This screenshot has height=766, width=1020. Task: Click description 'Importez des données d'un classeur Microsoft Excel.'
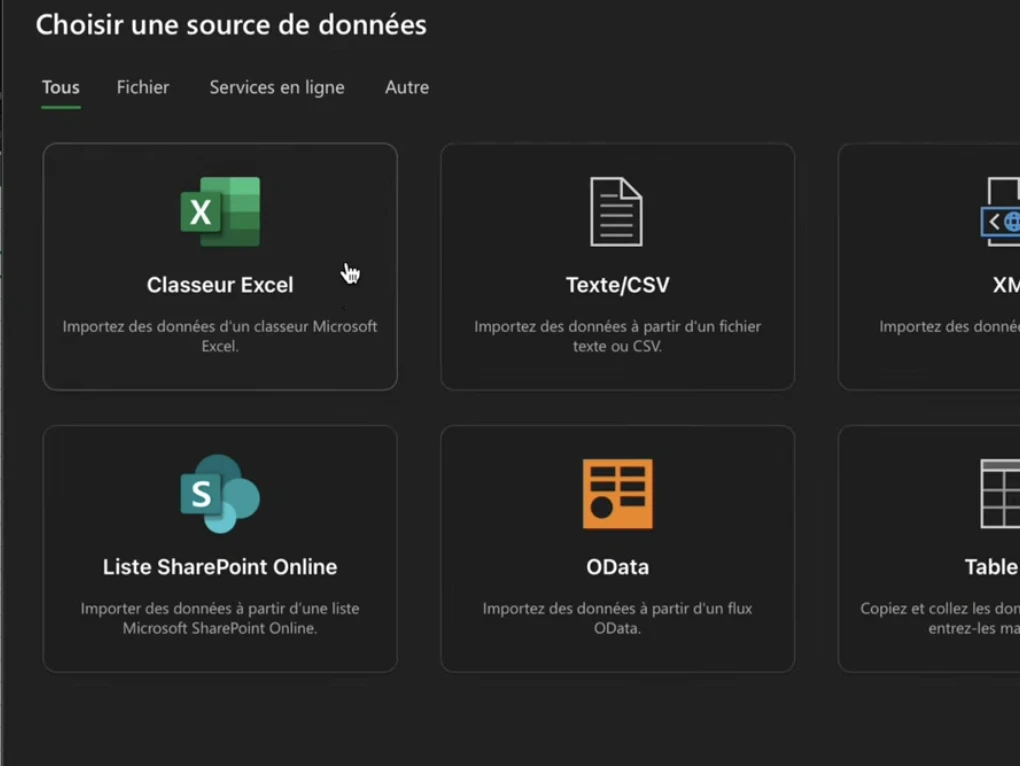pos(220,336)
